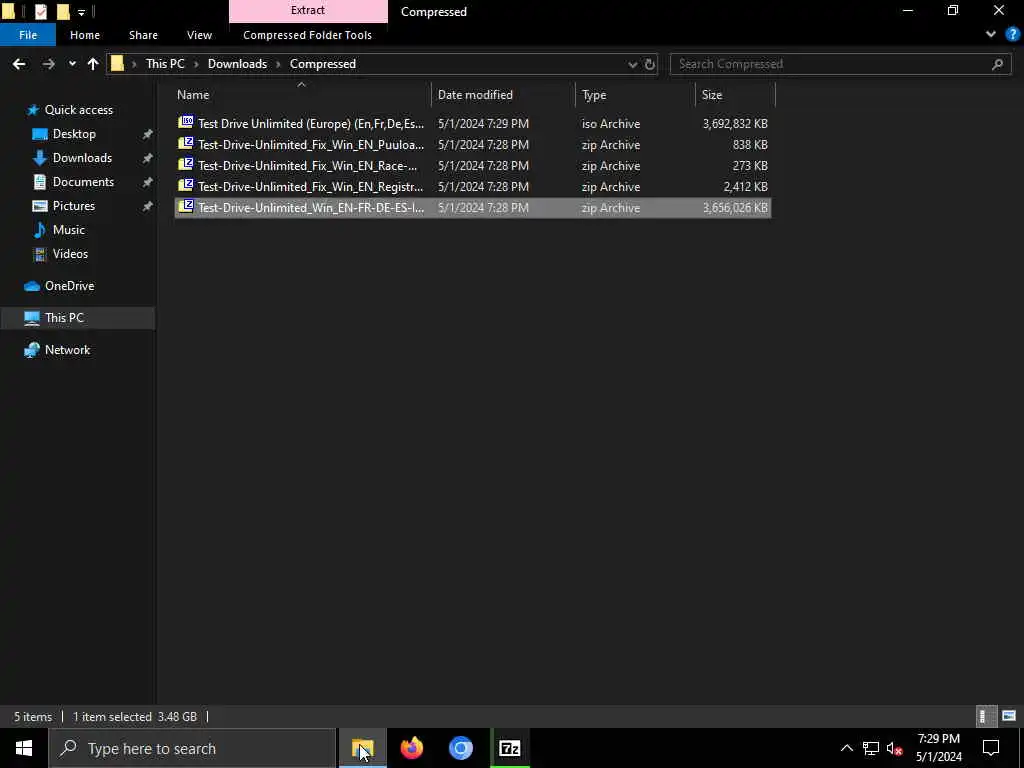Select the Fix_Win_EN_Registr zip file

coord(473,187)
